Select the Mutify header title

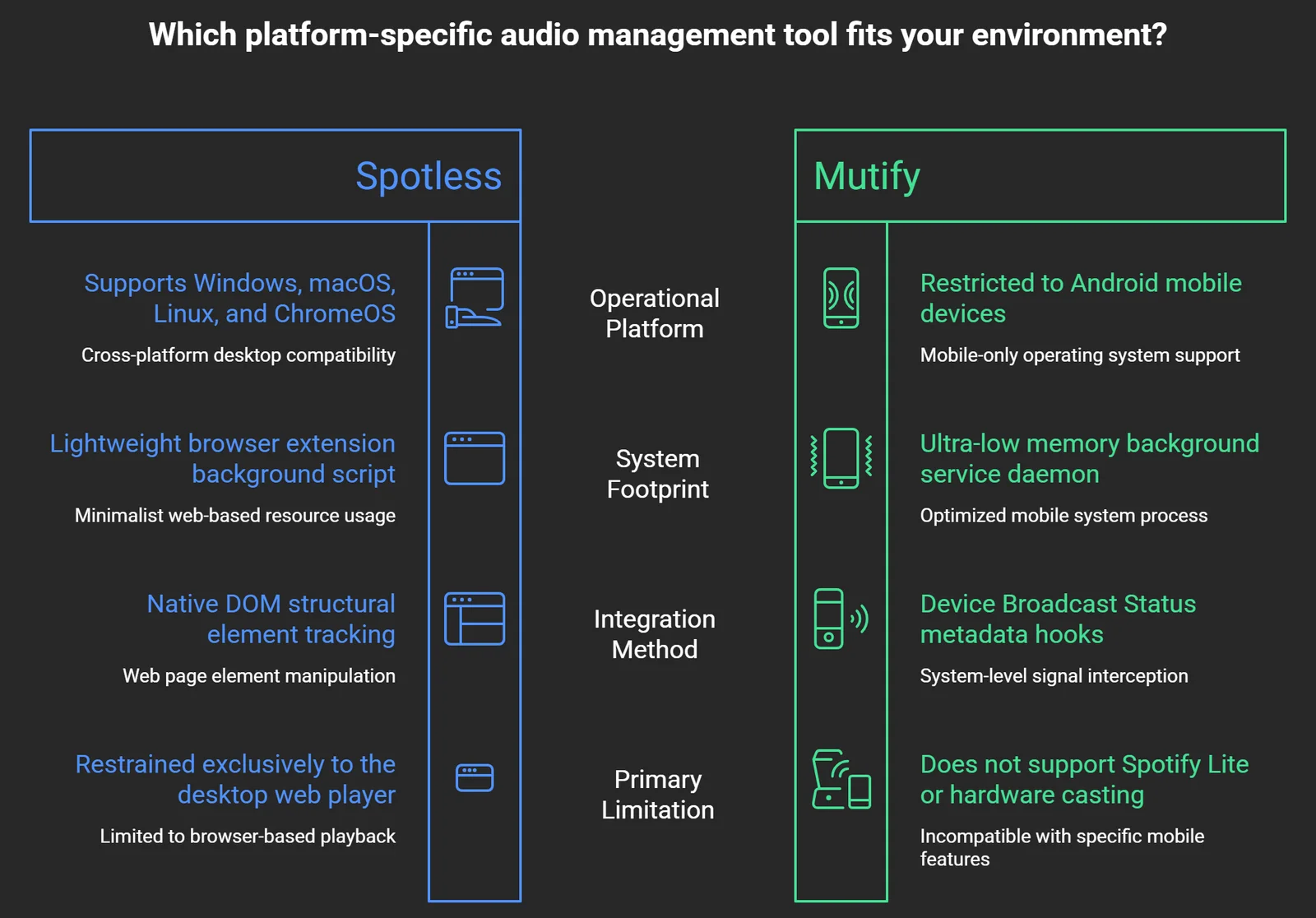pyautogui.click(x=867, y=176)
